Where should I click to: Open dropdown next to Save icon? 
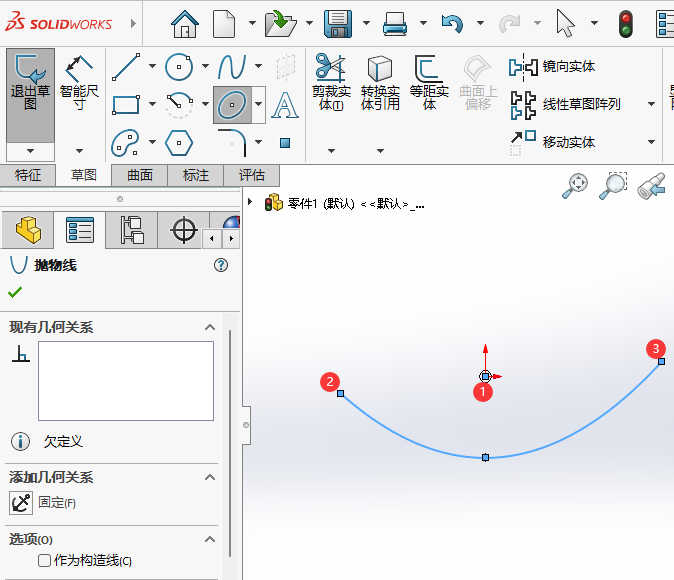pos(366,23)
